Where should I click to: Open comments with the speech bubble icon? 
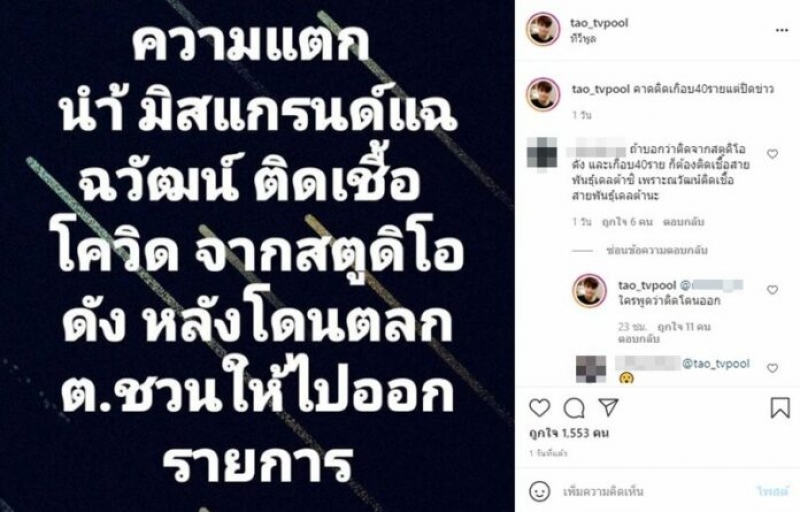click(x=574, y=408)
